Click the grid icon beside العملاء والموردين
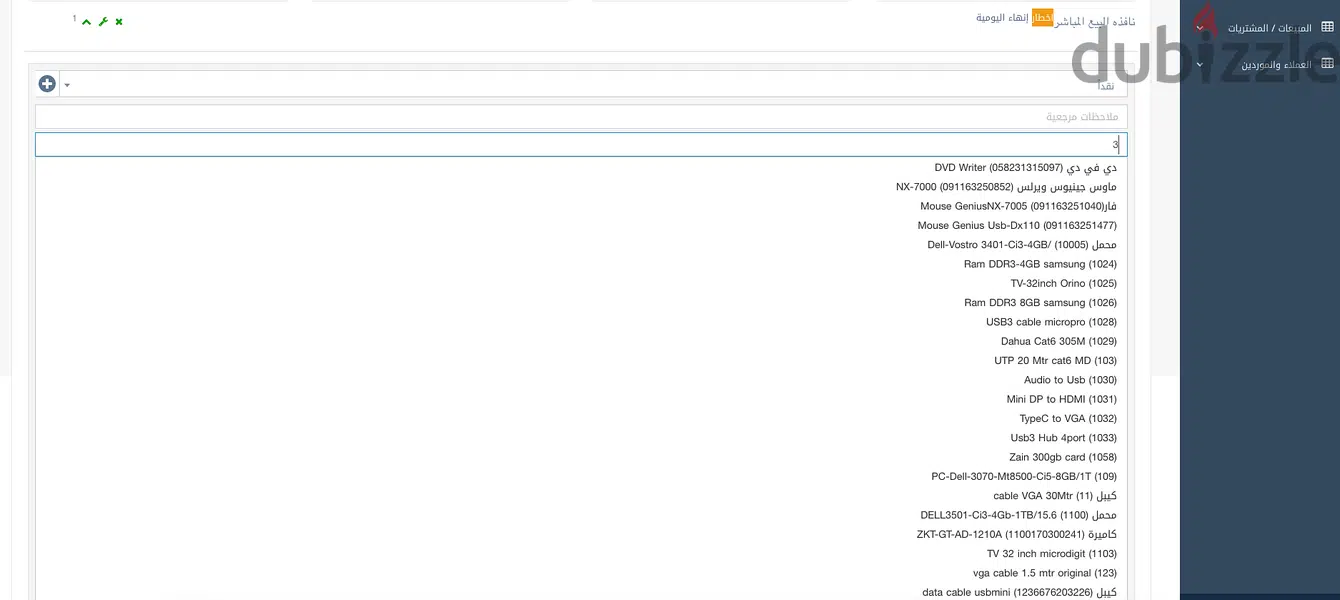Screen dimensions: 1340x600 1327,64
